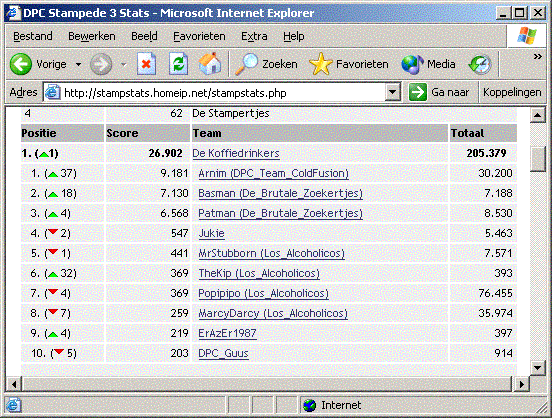Open History clock icon in toolbar
This screenshot has width=552, height=418.
(x=480, y=65)
